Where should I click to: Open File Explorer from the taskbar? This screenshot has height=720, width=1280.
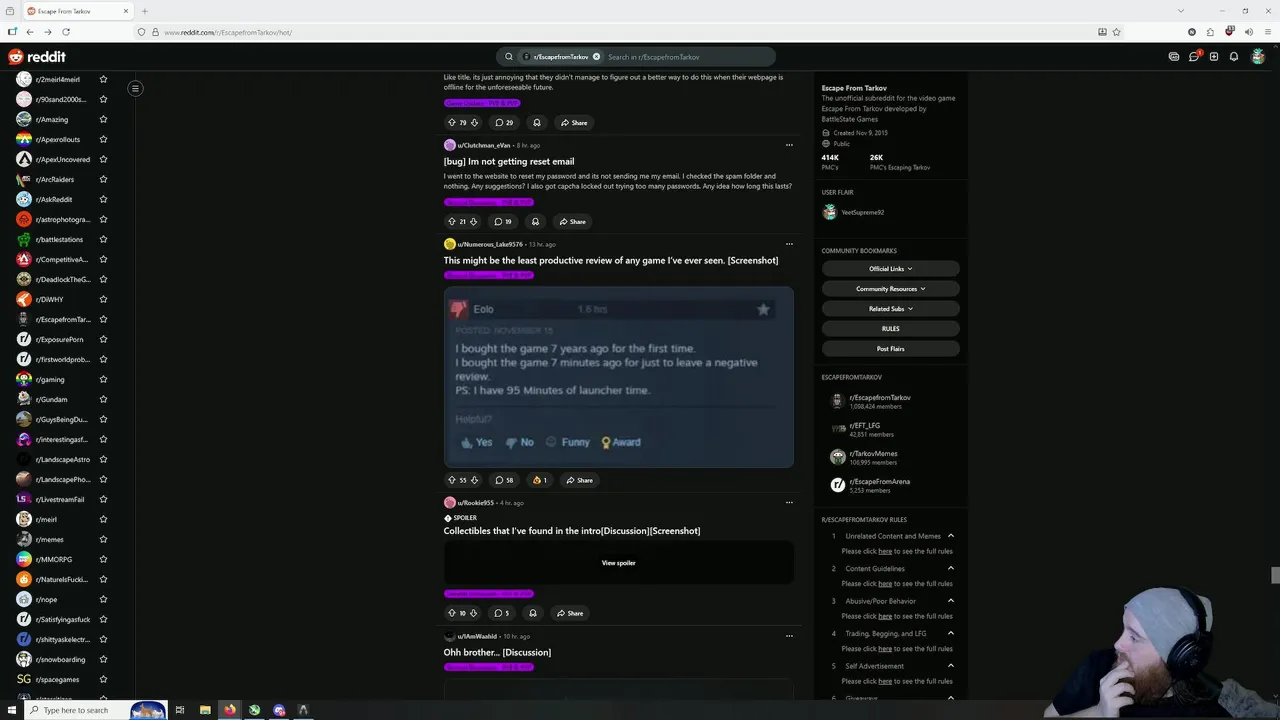205,710
